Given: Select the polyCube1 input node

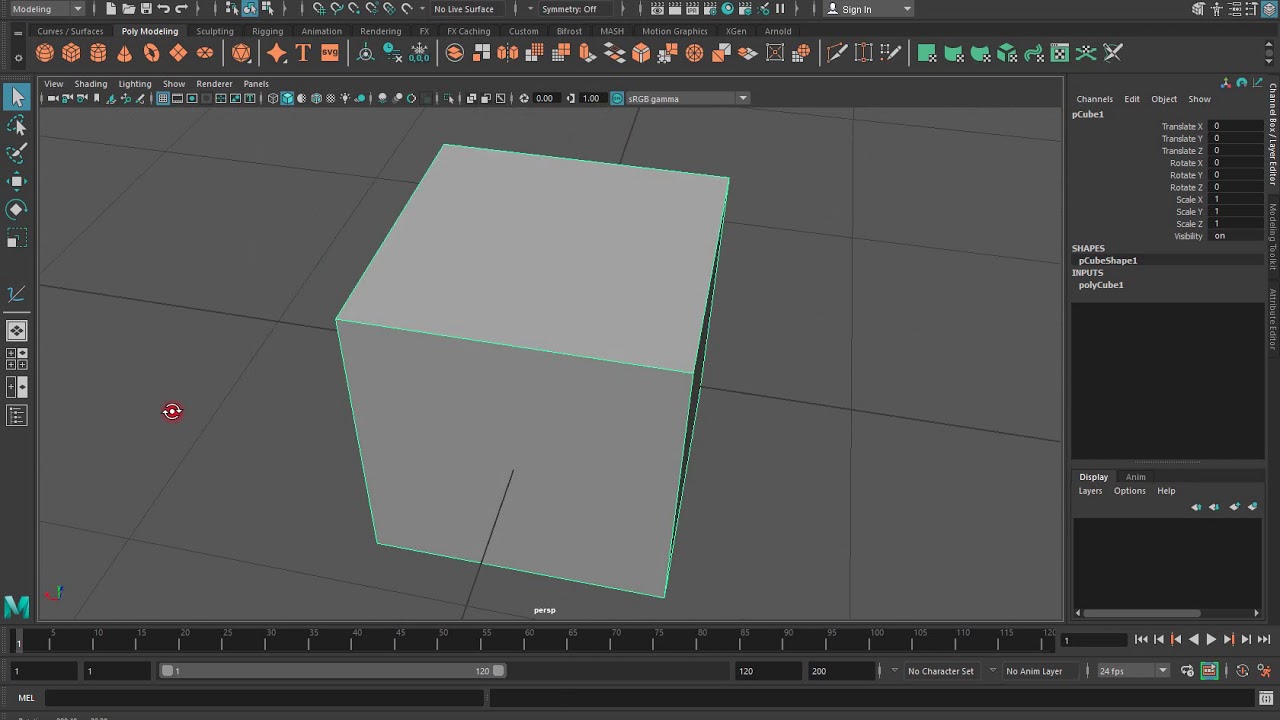Looking at the screenshot, I should click(x=1101, y=285).
